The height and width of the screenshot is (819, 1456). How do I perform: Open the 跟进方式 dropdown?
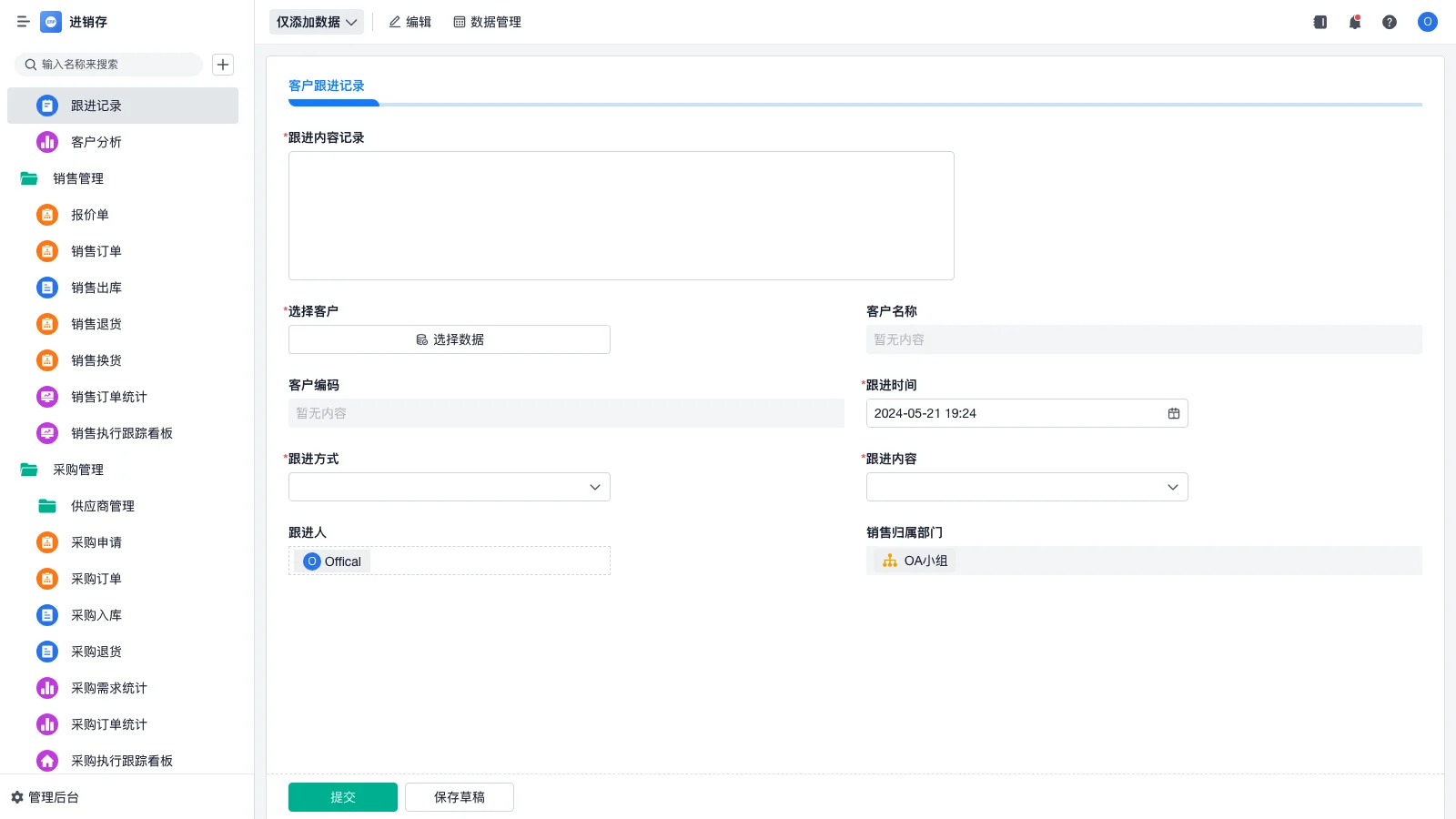[450, 487]
